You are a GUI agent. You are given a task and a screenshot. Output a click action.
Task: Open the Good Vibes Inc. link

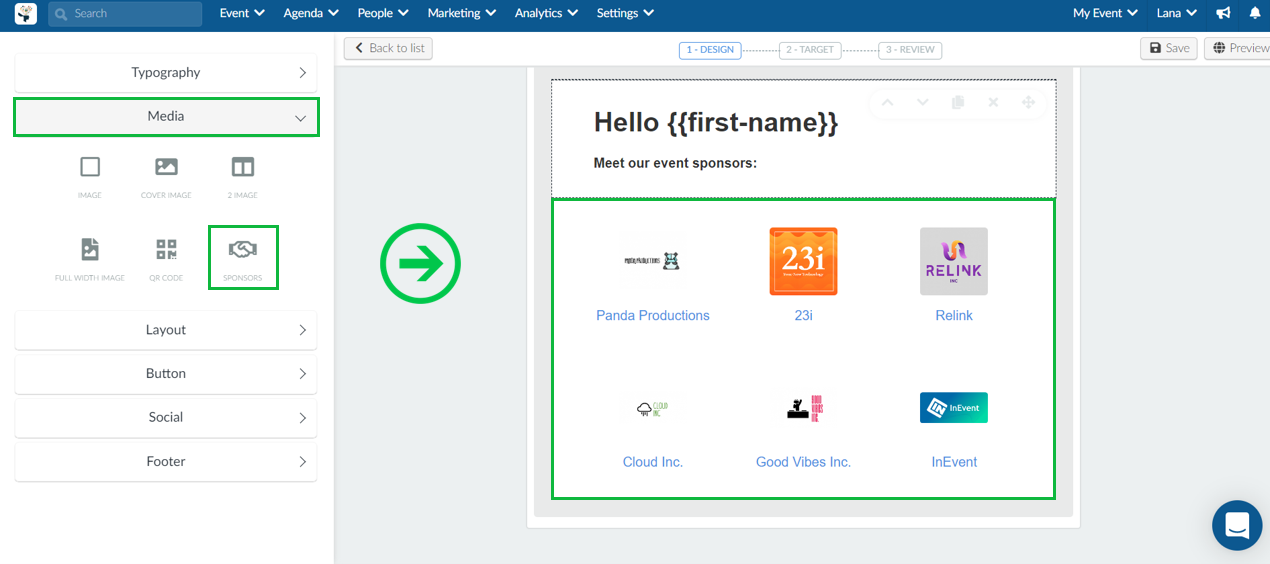click(803, 462)
